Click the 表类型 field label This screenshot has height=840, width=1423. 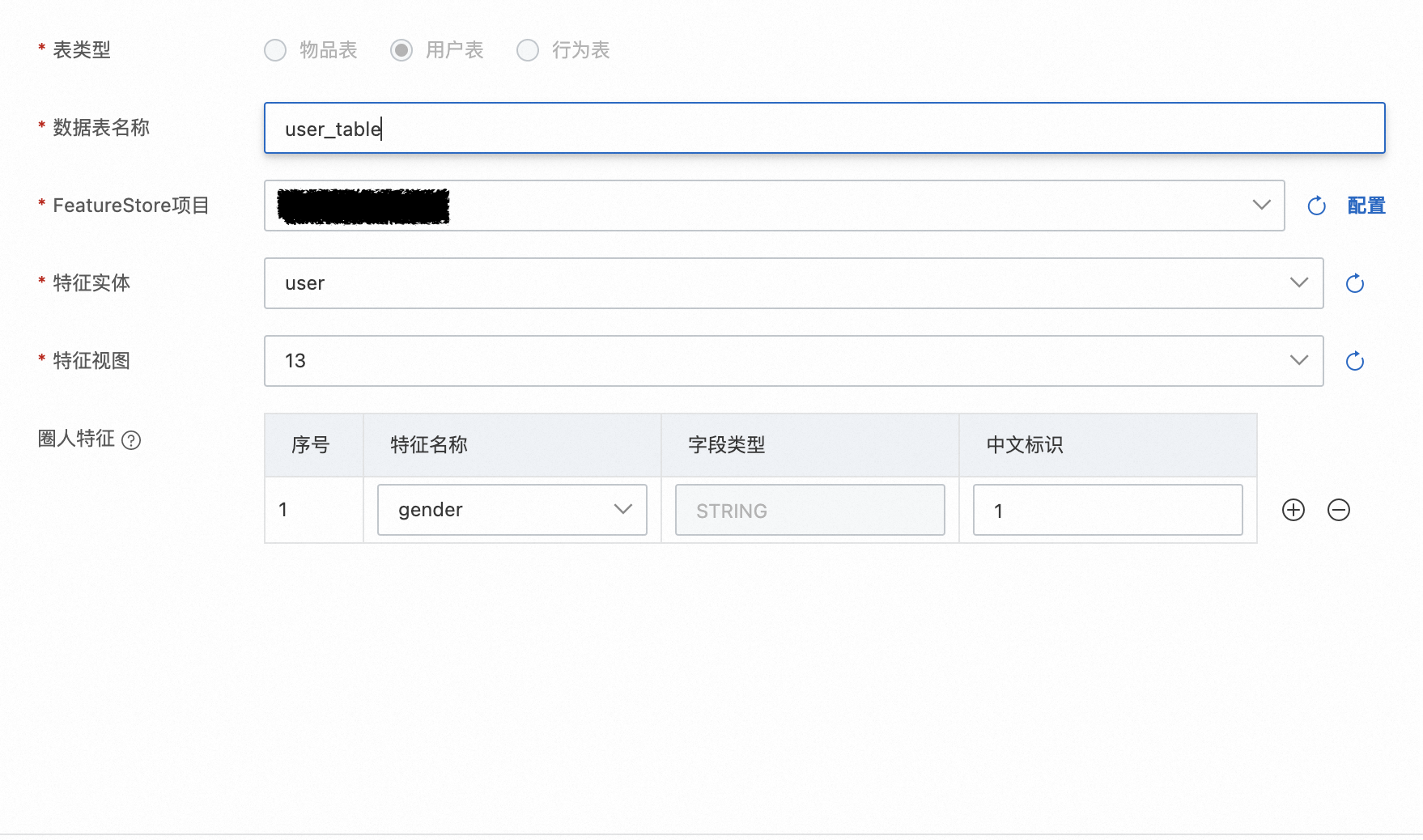pos(81,50)
